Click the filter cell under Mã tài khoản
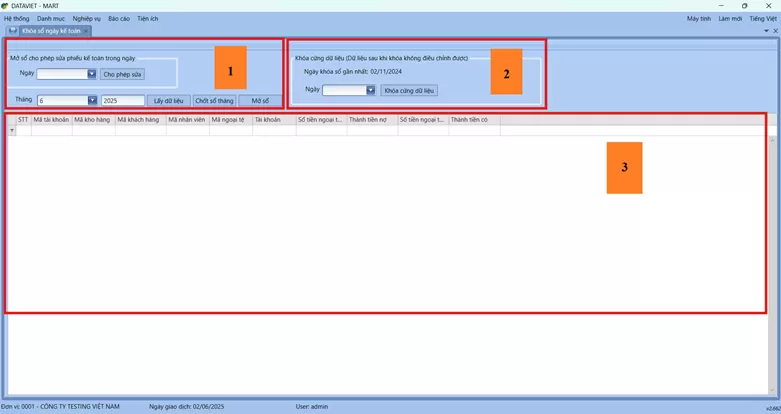This screenshot has width=781, height=414. [51, 131]
